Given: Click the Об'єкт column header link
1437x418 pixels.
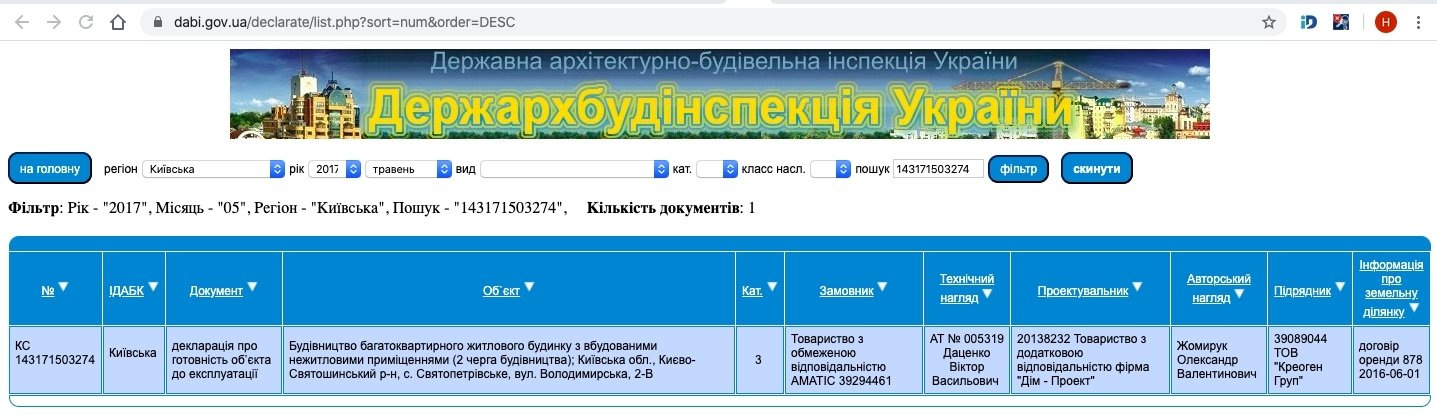Looking at the screenshot, I should [x=501, y=291].
